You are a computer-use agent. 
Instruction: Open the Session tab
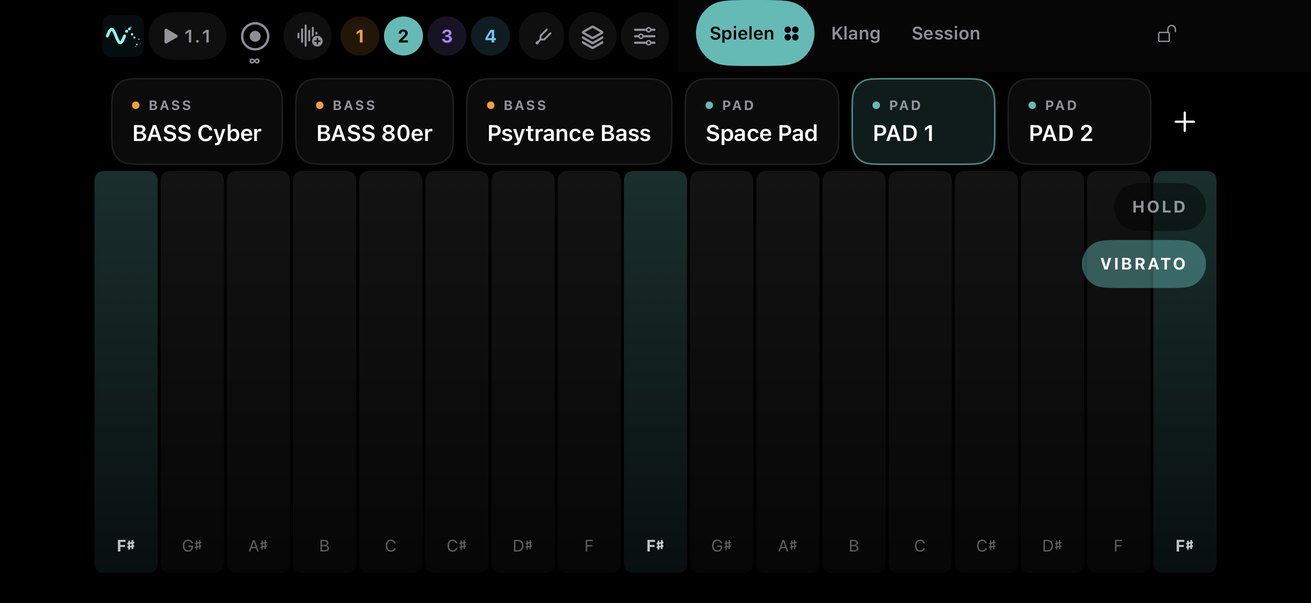point(946,33)
